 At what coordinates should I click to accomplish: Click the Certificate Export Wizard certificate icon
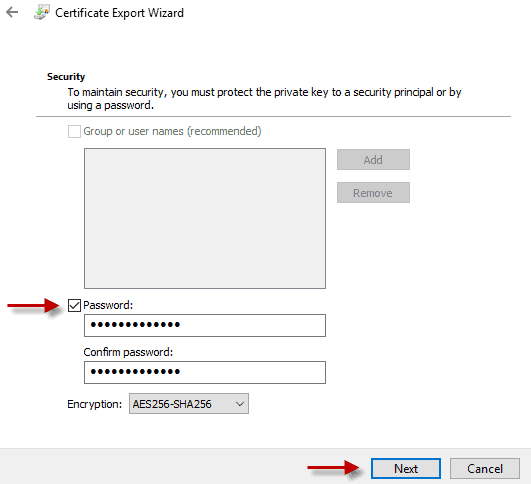pos(42,12)
